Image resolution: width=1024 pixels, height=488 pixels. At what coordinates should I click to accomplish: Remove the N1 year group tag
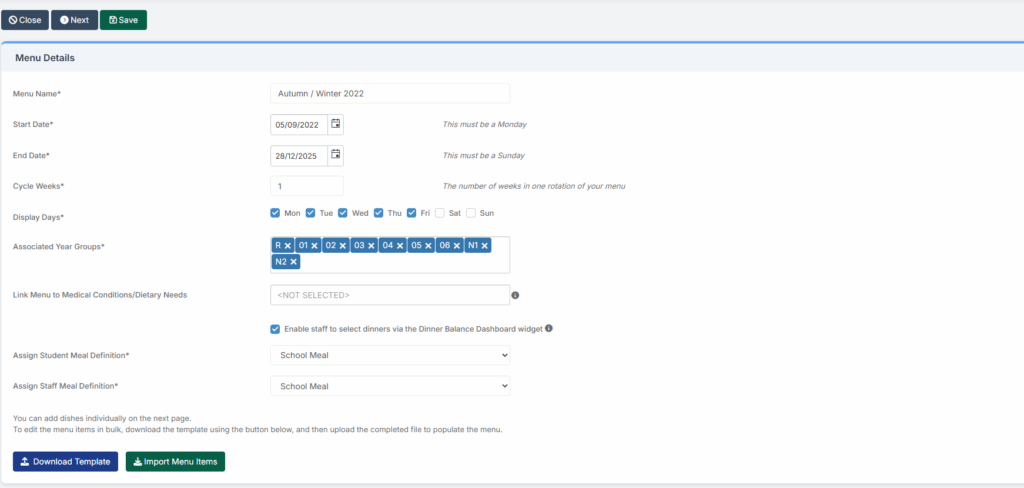click(x=484, y=246)
